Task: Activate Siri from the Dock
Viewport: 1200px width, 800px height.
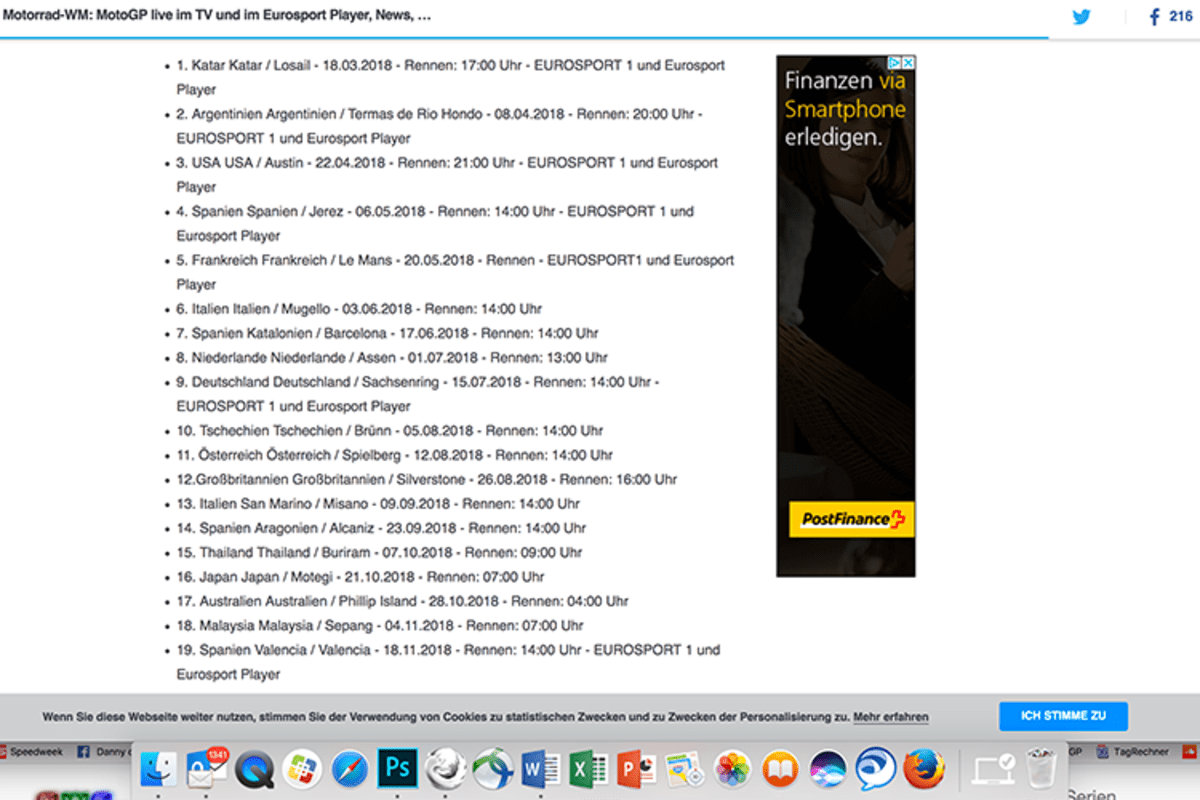Action: coord(825,769)
